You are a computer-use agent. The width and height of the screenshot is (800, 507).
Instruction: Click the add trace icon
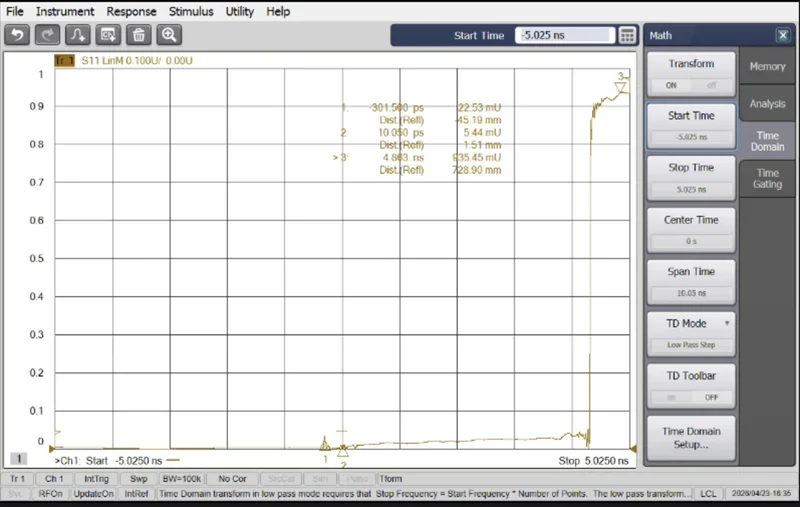(x=78, y=35)
